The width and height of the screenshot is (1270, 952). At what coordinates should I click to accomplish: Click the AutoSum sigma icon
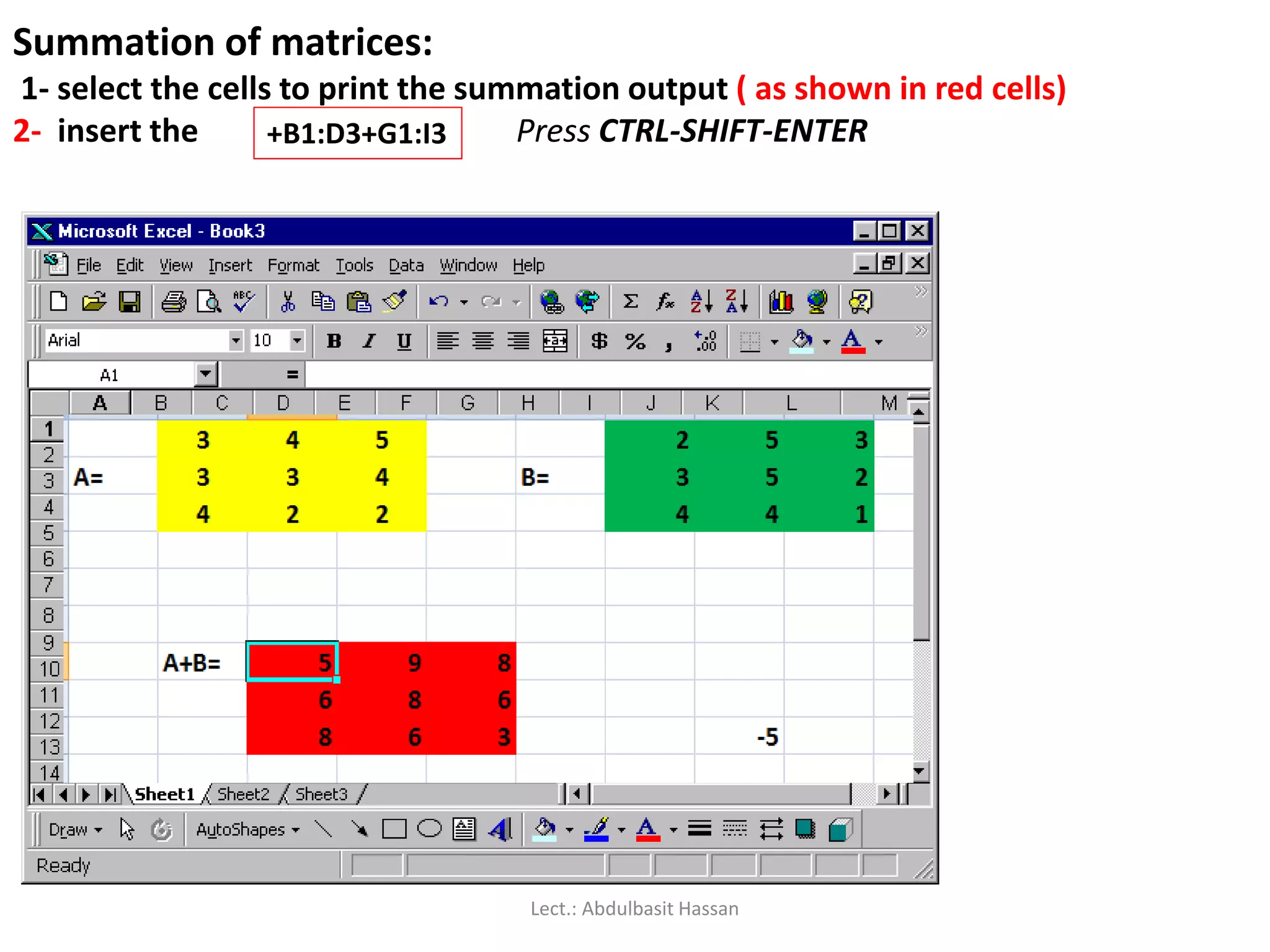point(631,302)
